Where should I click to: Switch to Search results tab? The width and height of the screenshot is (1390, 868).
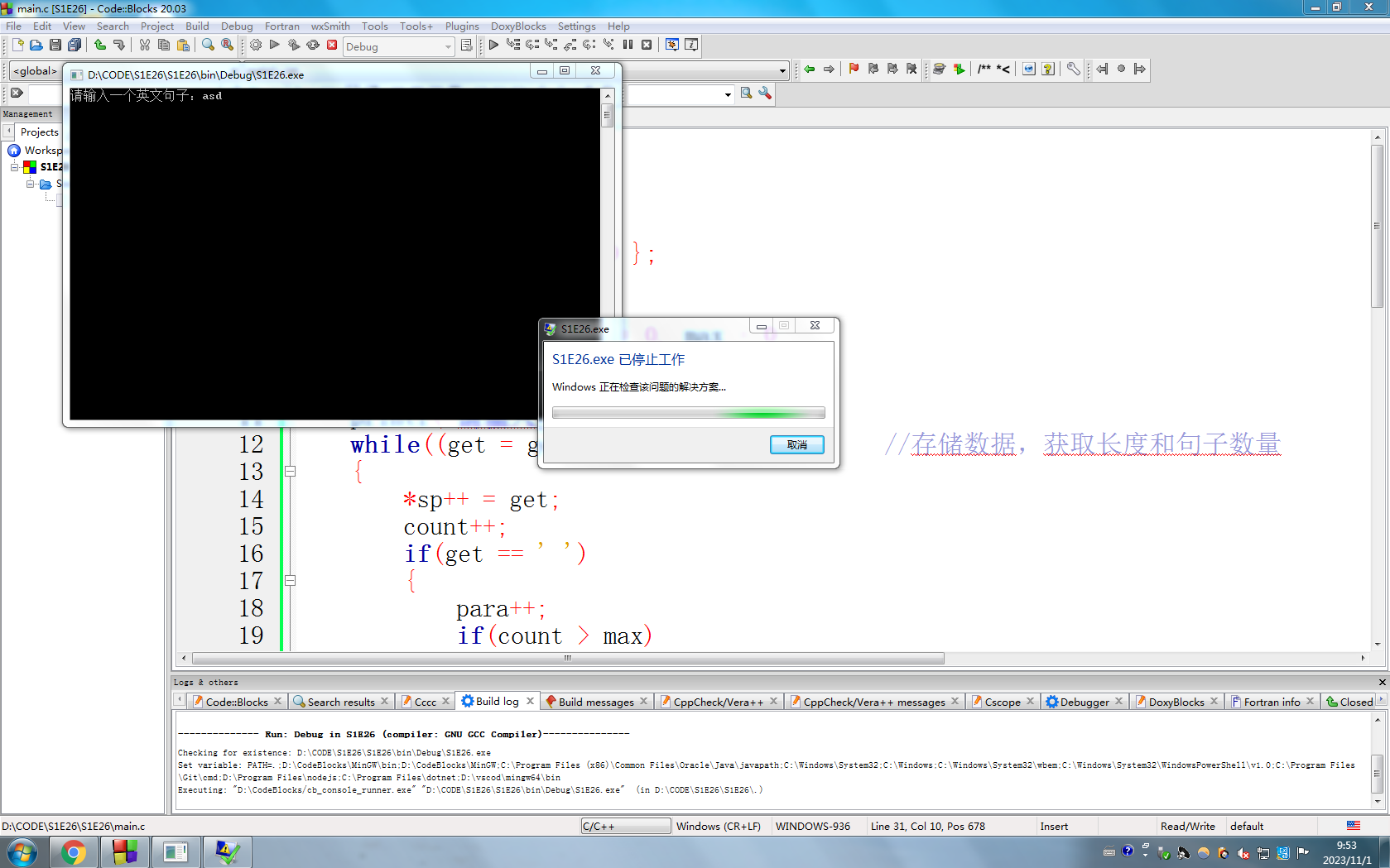point(341,702)
